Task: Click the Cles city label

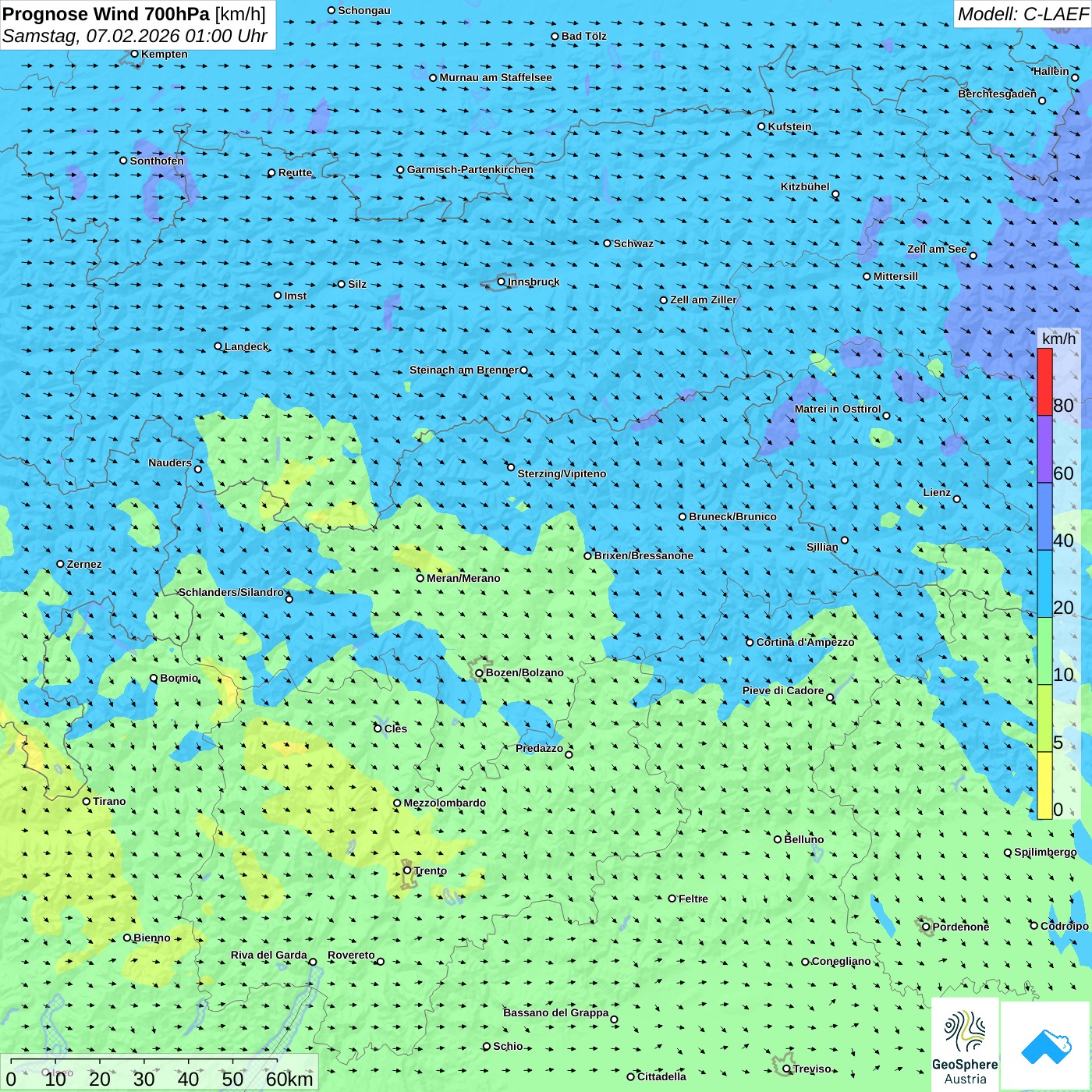Action: tap(395, 729)
